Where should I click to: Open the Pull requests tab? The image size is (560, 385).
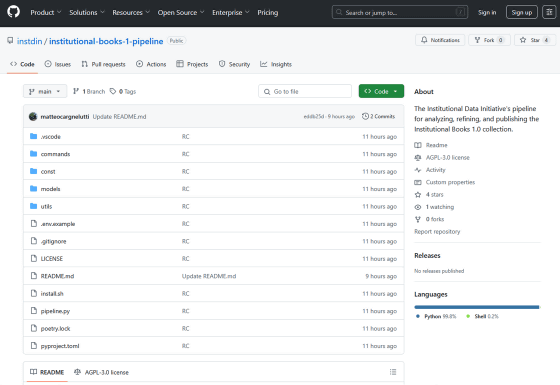[103, 64]
